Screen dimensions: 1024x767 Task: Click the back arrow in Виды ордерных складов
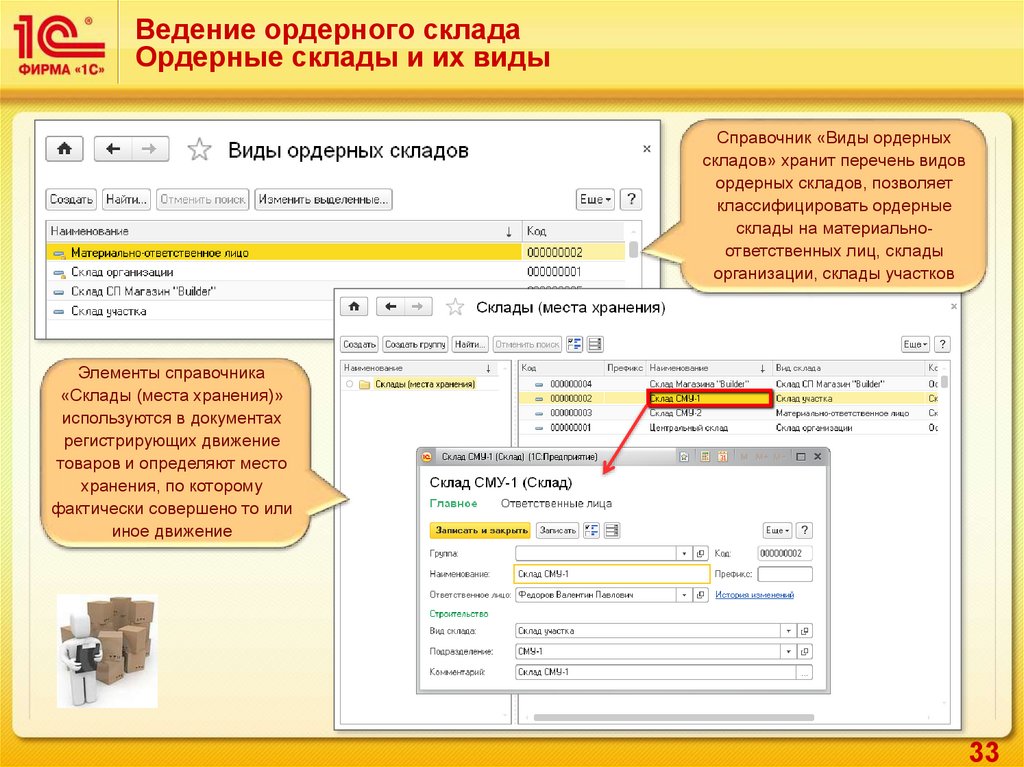pyautogui.click(x=114, y=149)
